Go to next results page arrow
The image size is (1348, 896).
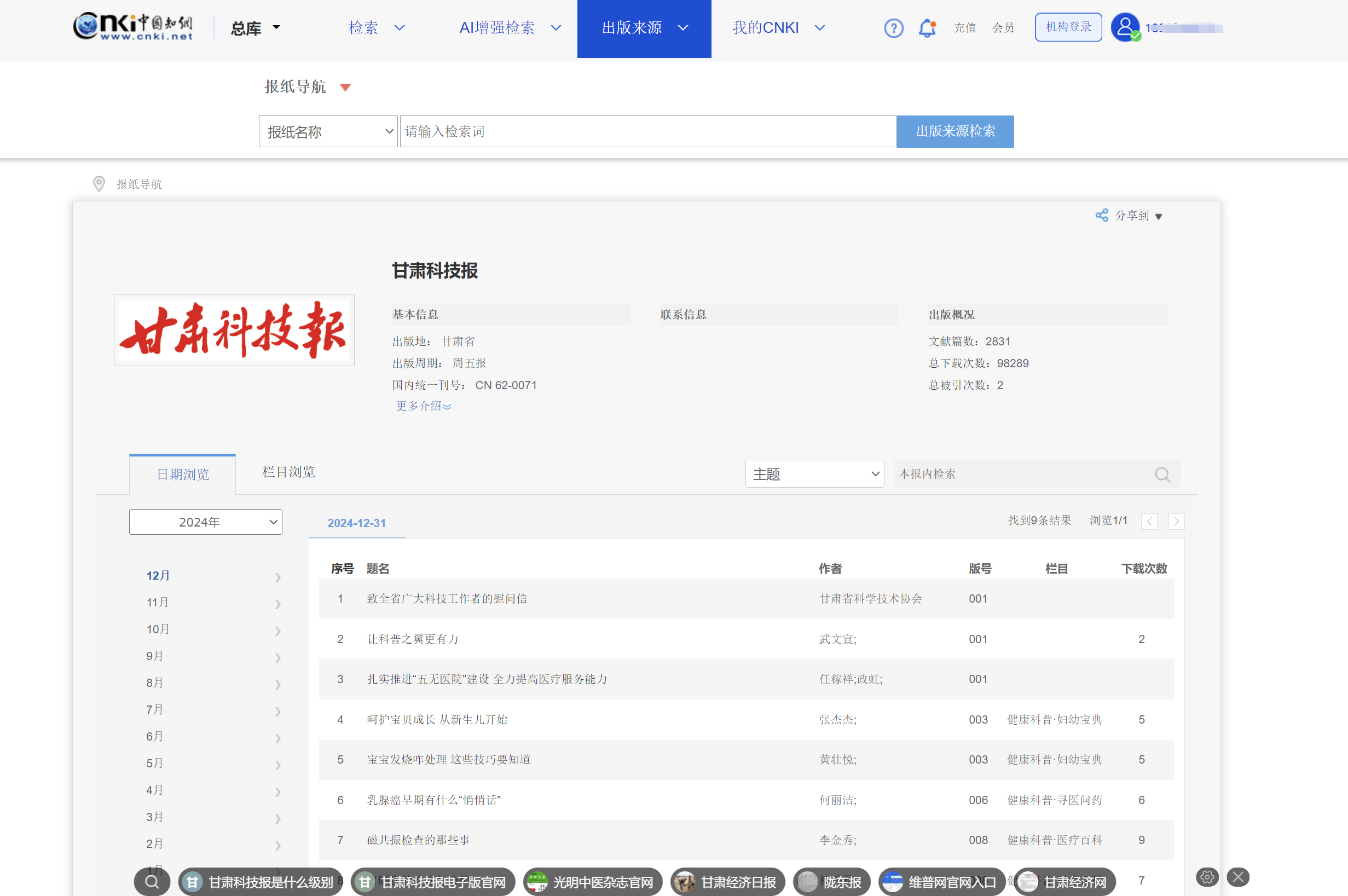(x=1176, y=521)
